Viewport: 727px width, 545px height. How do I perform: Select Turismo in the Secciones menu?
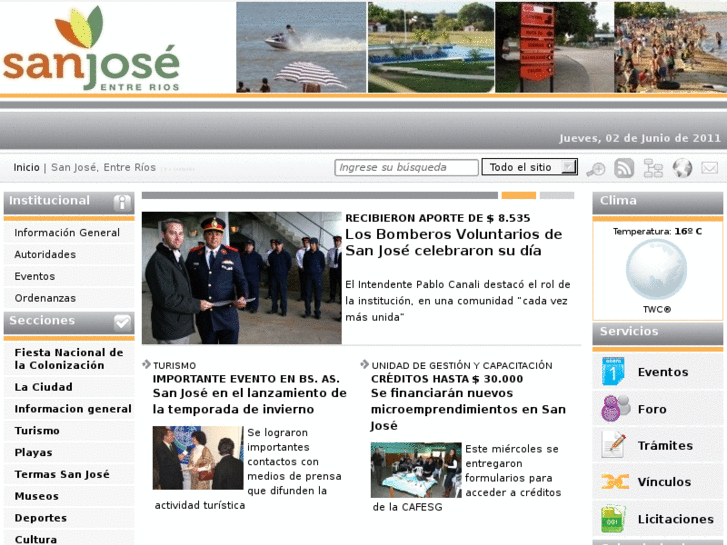click(37, 431)
